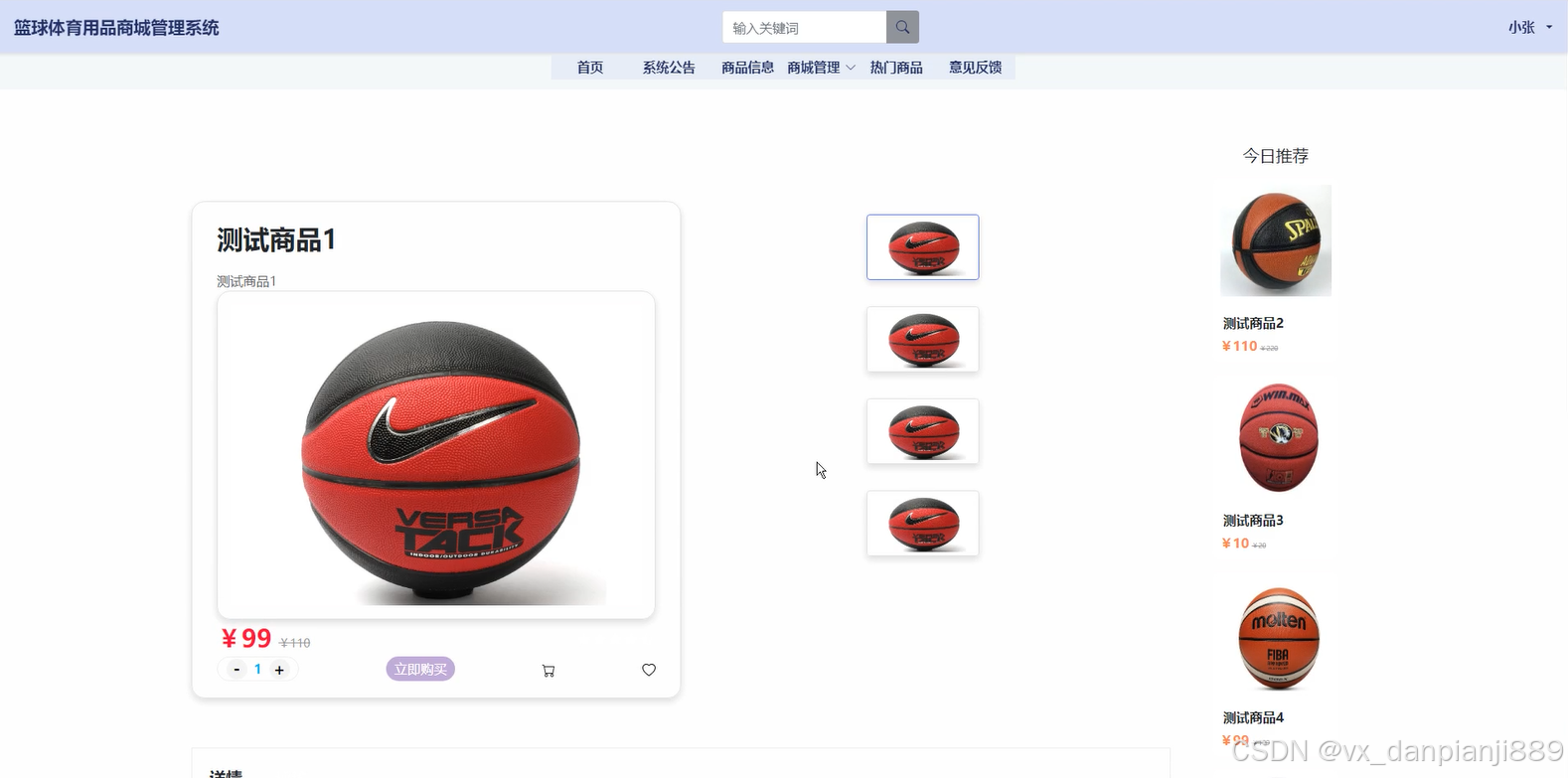Image resolution: width=1568 pixels, height=778 pixels.
Task: Click the 测试商品1 product heading
Action: click(x=276, y=240)
